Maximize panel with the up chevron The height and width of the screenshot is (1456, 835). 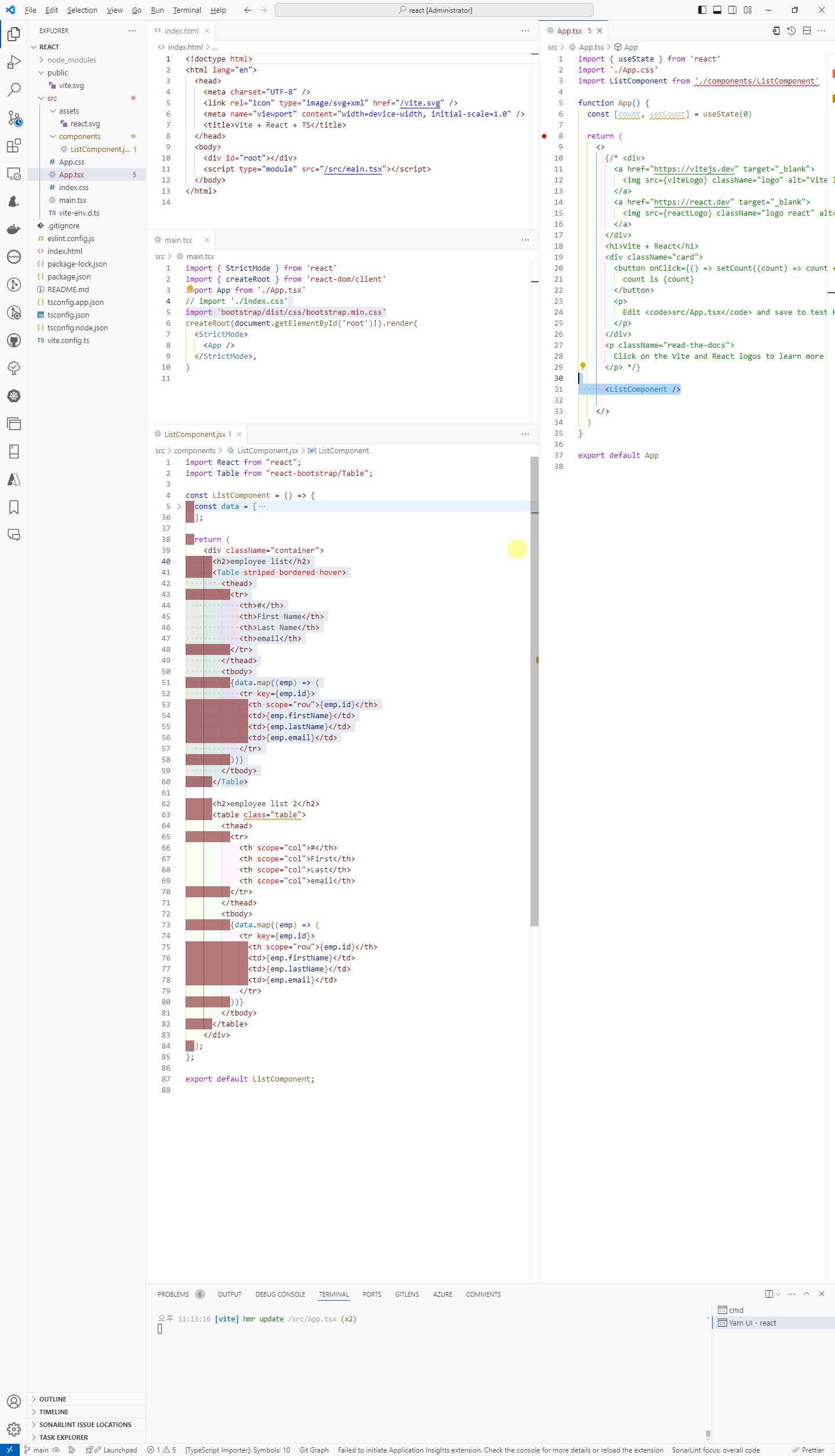tap(807, 1294)
